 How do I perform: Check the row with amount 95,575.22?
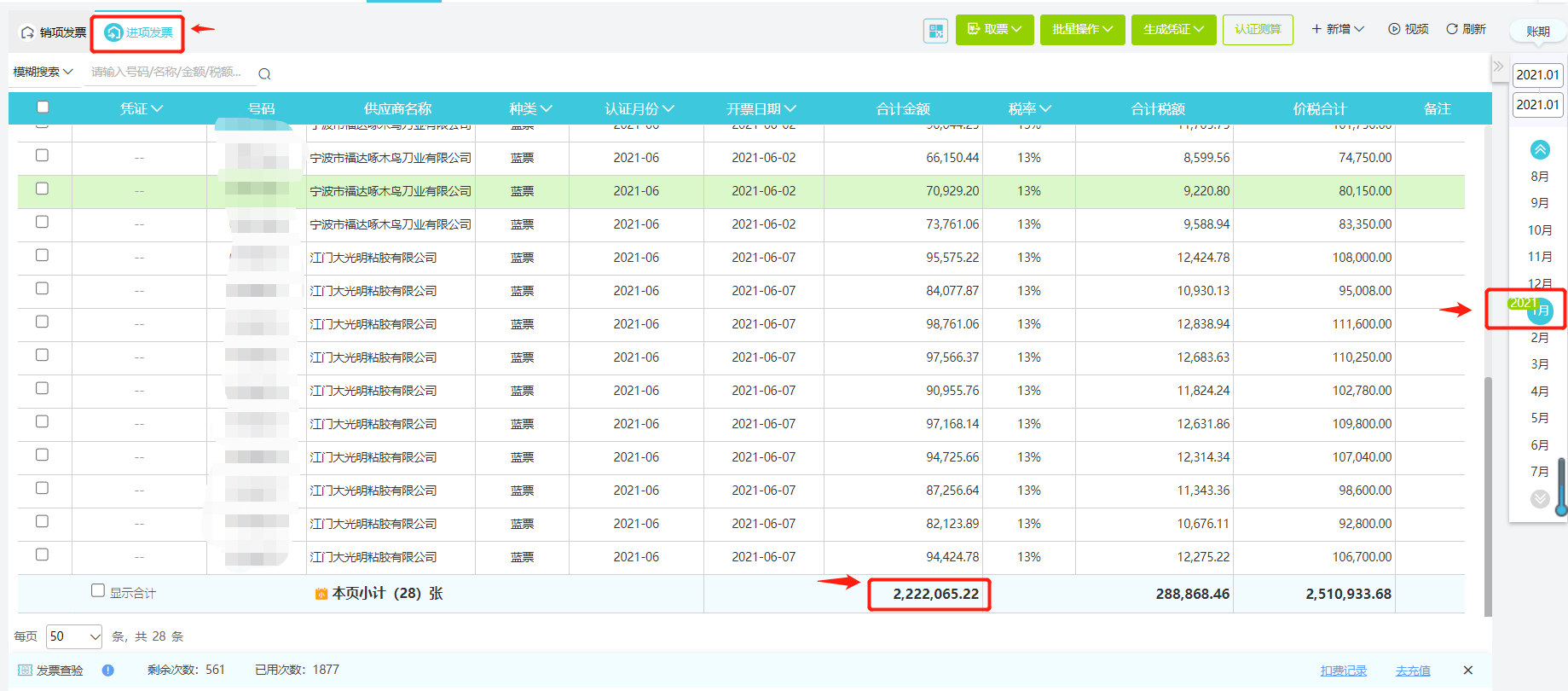point(42,255)
